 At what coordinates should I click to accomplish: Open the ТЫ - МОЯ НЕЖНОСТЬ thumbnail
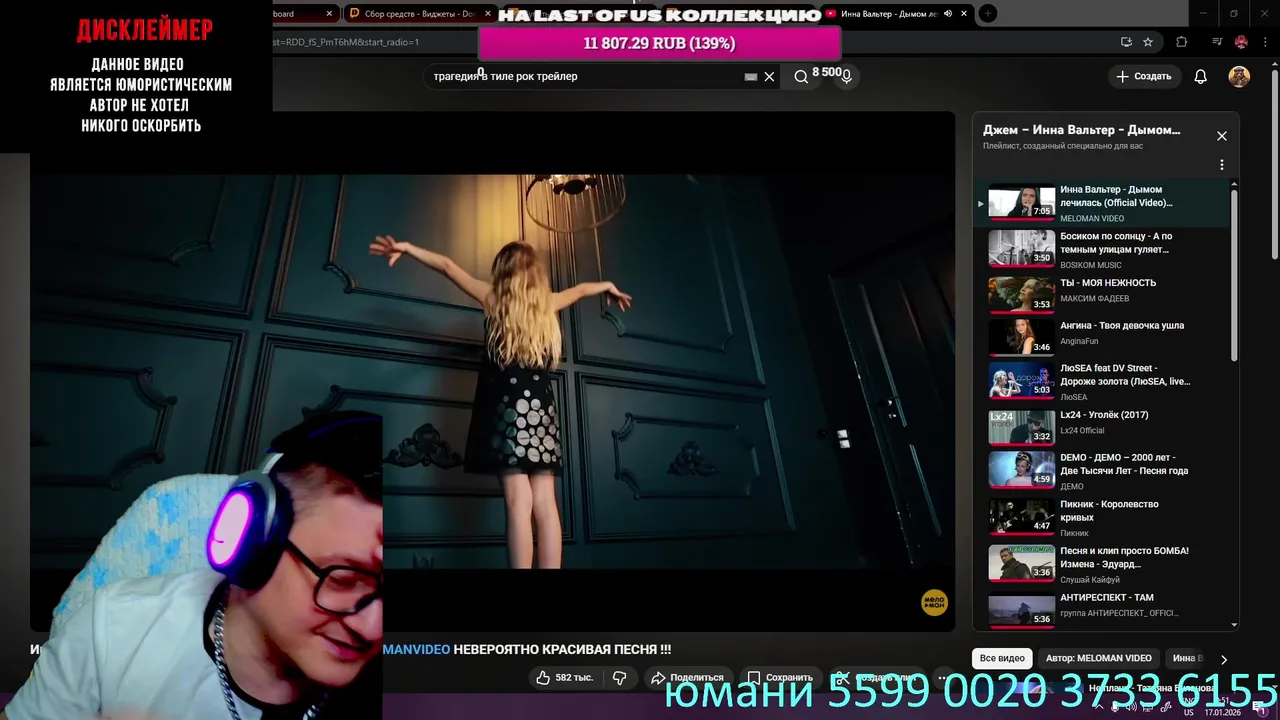coord(1022,295)
